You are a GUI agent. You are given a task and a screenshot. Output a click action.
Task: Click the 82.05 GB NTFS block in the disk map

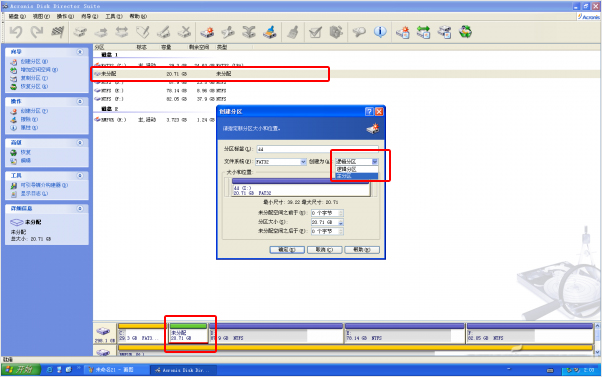click(x=530, y=334)
